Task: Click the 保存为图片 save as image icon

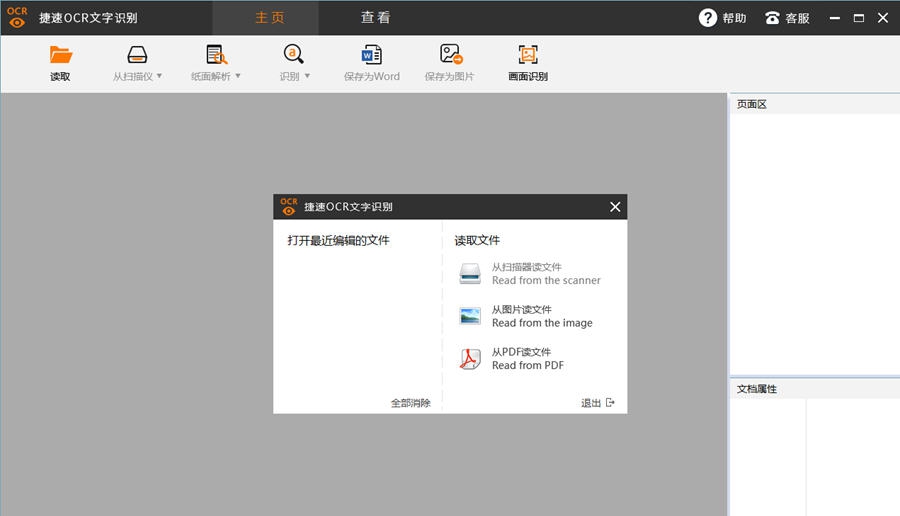Action: point(450,55)
